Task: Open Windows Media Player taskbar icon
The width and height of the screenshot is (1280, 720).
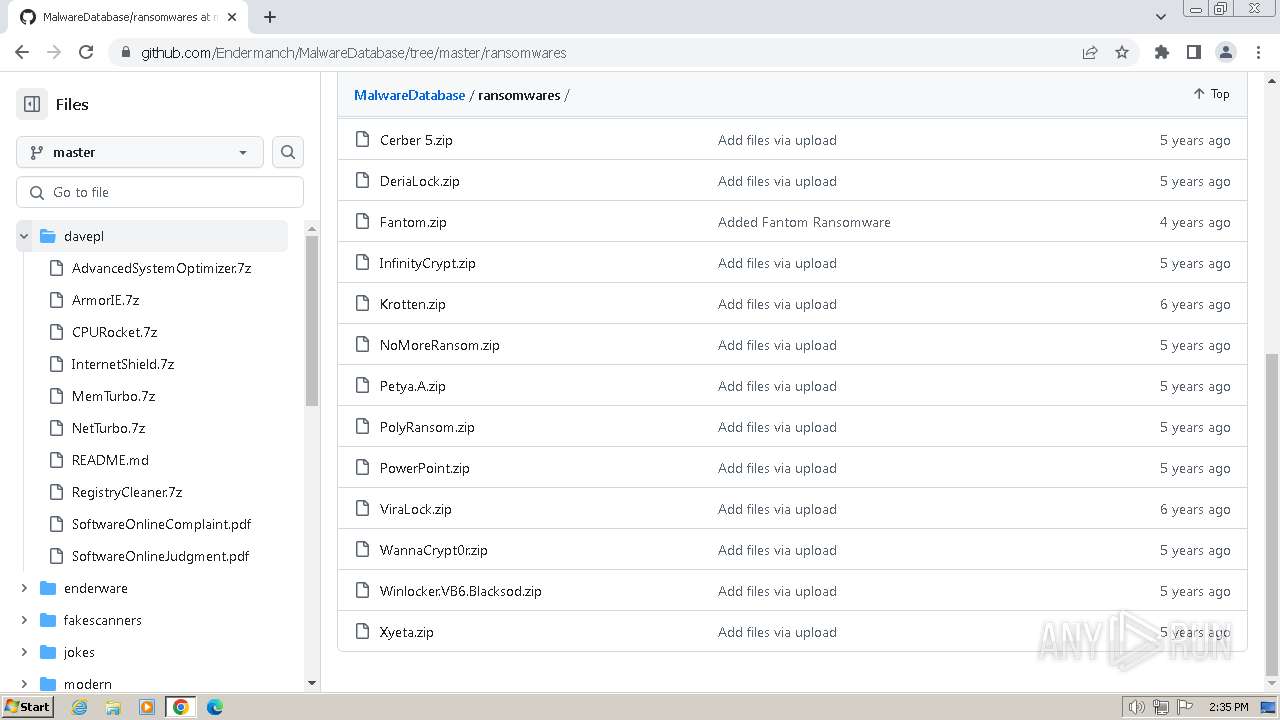Action: coord(147,707)
